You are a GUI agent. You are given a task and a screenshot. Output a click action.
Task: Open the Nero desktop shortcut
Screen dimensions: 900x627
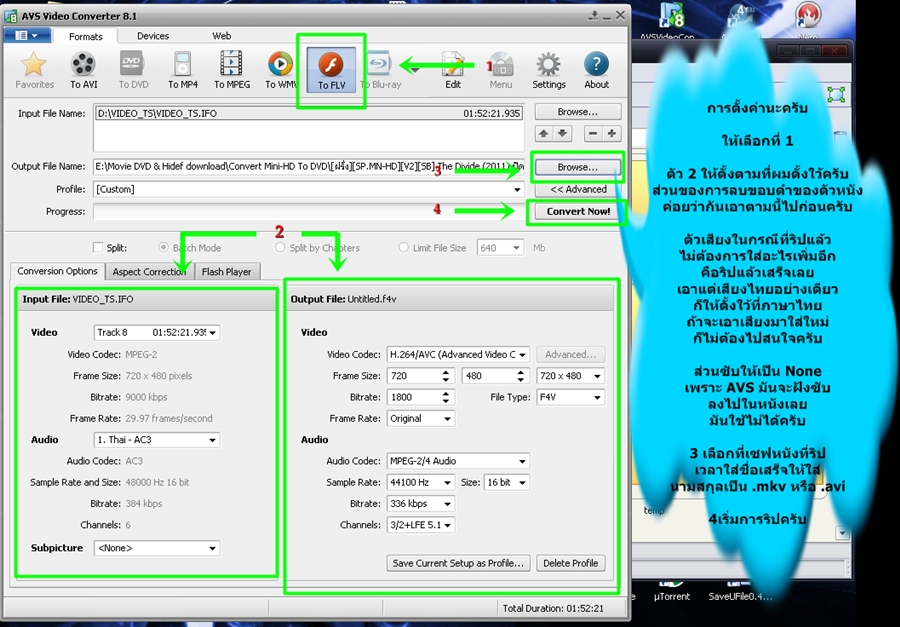pyautogui.click(x=808, y=21)
